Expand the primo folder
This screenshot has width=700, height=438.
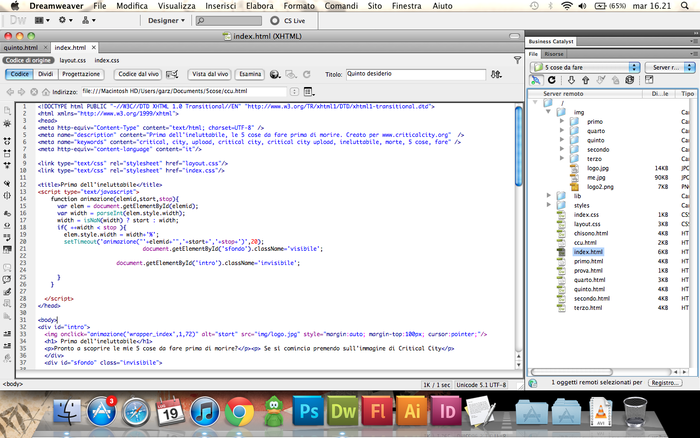pyautogui.click(x=562, y=121)
